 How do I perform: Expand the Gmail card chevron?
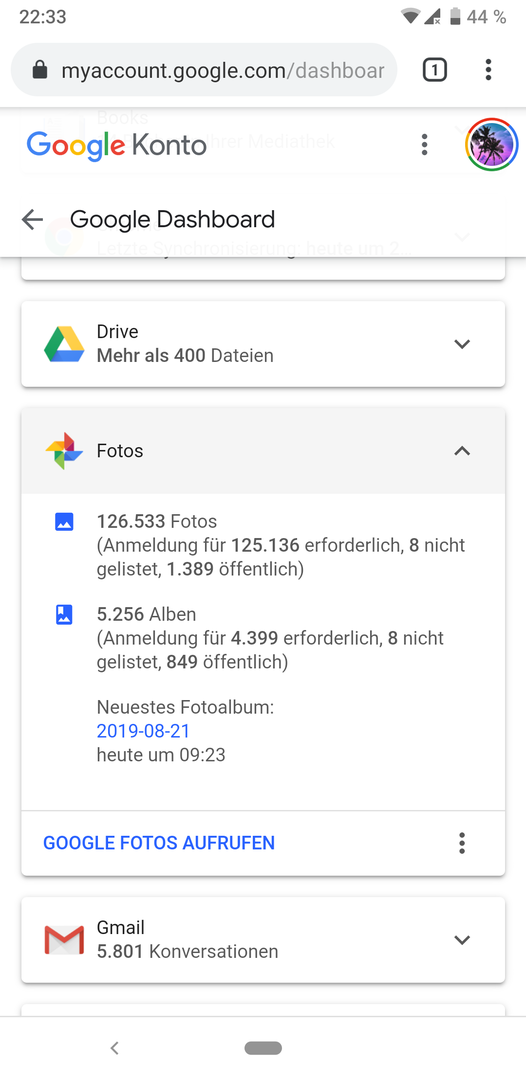coord(462,939)
